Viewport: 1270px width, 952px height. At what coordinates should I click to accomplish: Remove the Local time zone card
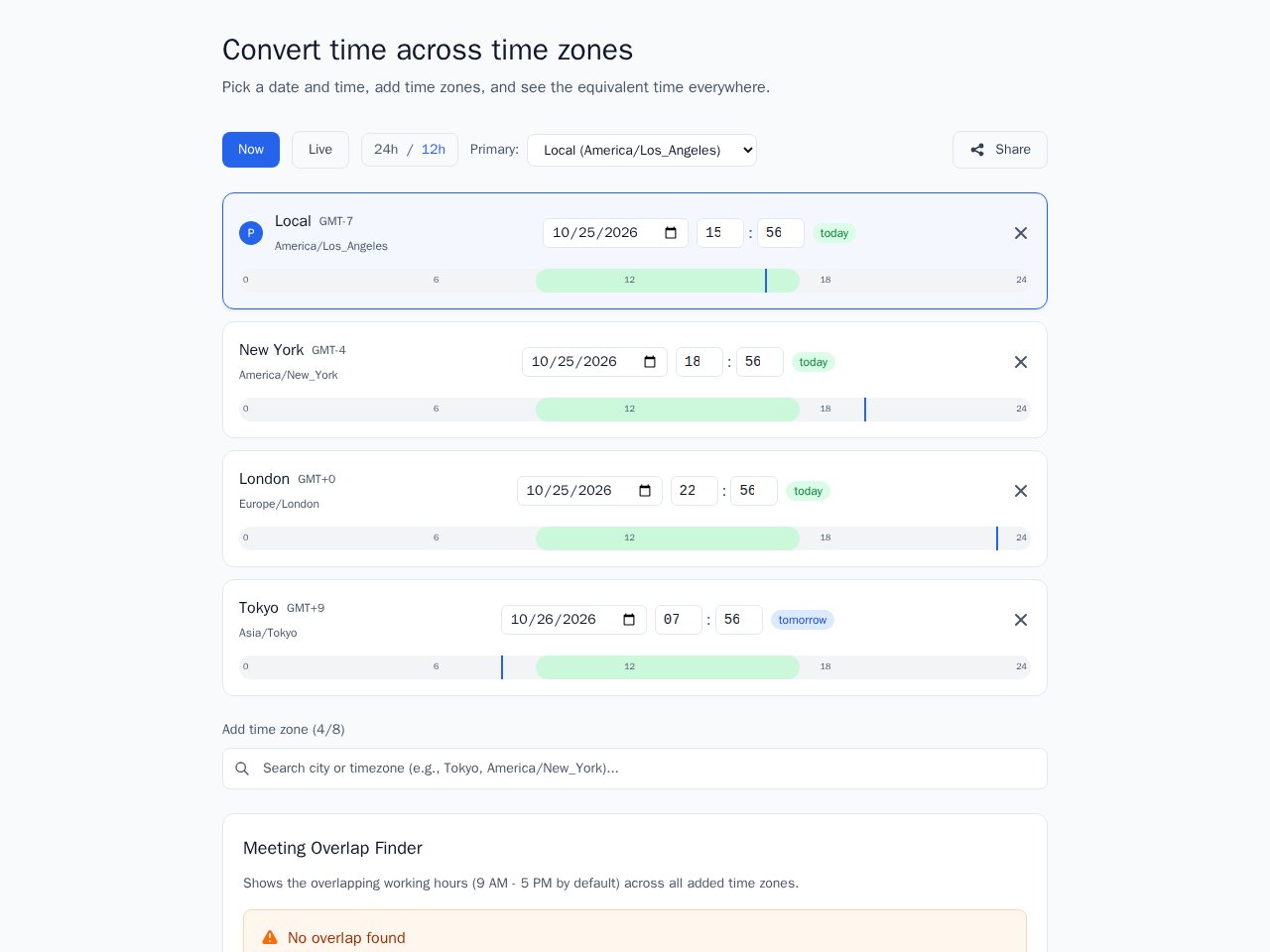(x=1021, y=233)
